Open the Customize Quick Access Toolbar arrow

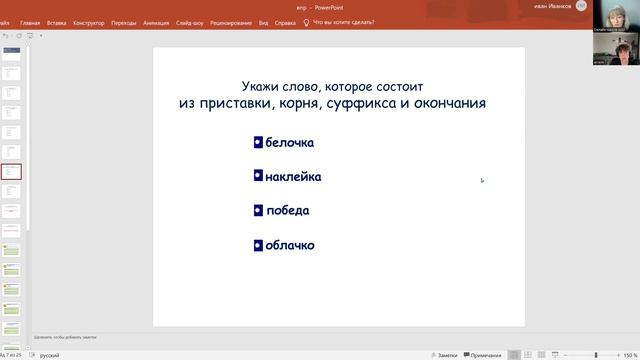(x=41, y=36)
